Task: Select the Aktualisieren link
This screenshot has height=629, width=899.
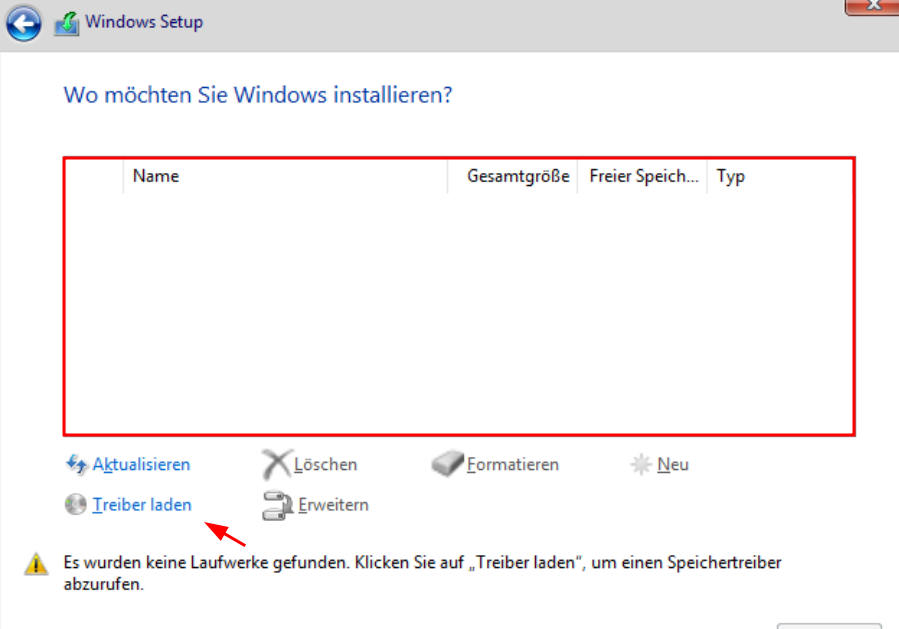Action: coord(142,464)
